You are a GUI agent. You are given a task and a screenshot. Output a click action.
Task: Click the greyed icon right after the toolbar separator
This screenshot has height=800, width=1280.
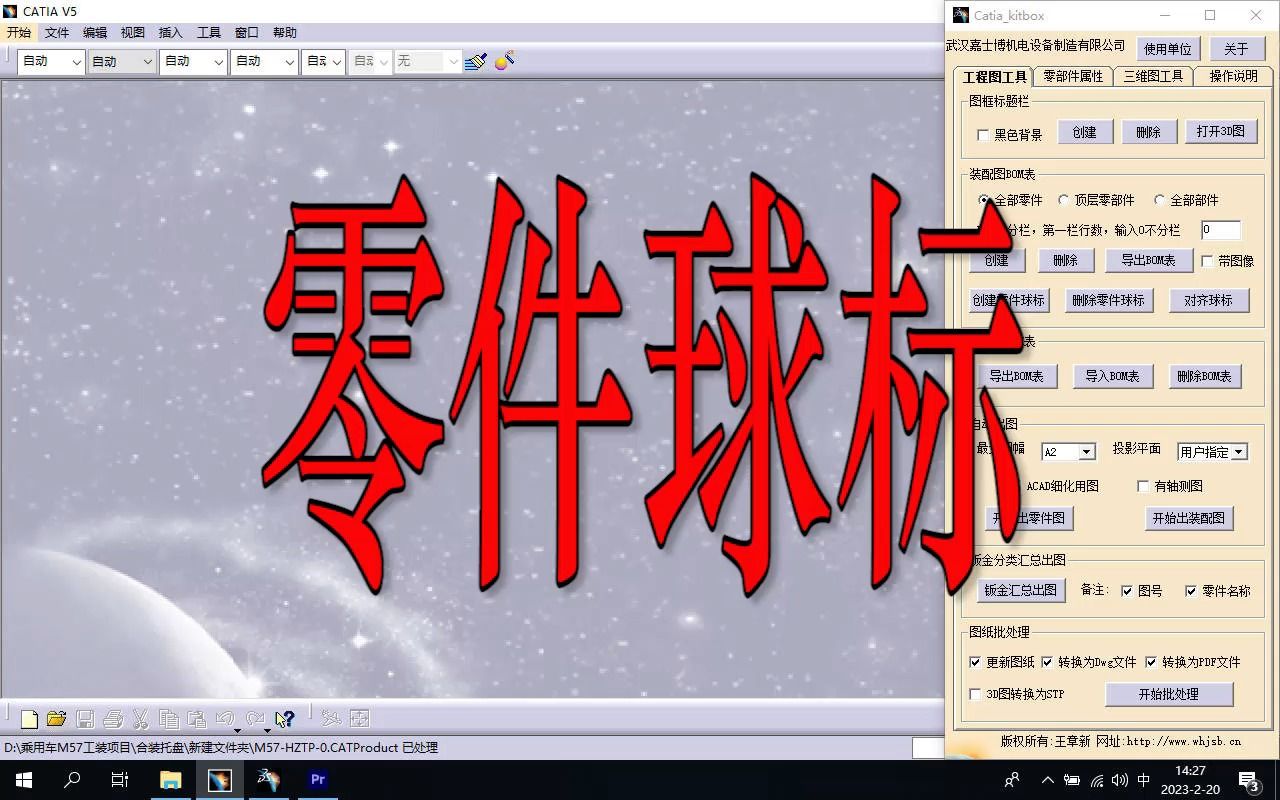tap(331, 718)
